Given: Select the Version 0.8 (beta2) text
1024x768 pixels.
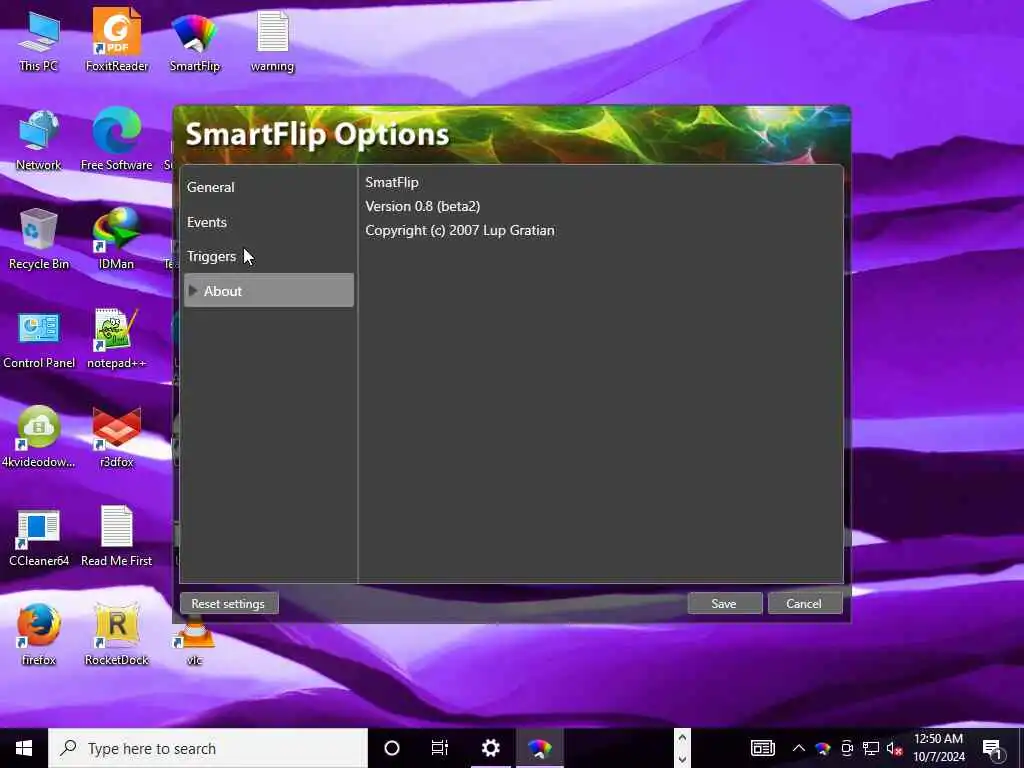Looking at the screenshot, I should pos(423,206).
